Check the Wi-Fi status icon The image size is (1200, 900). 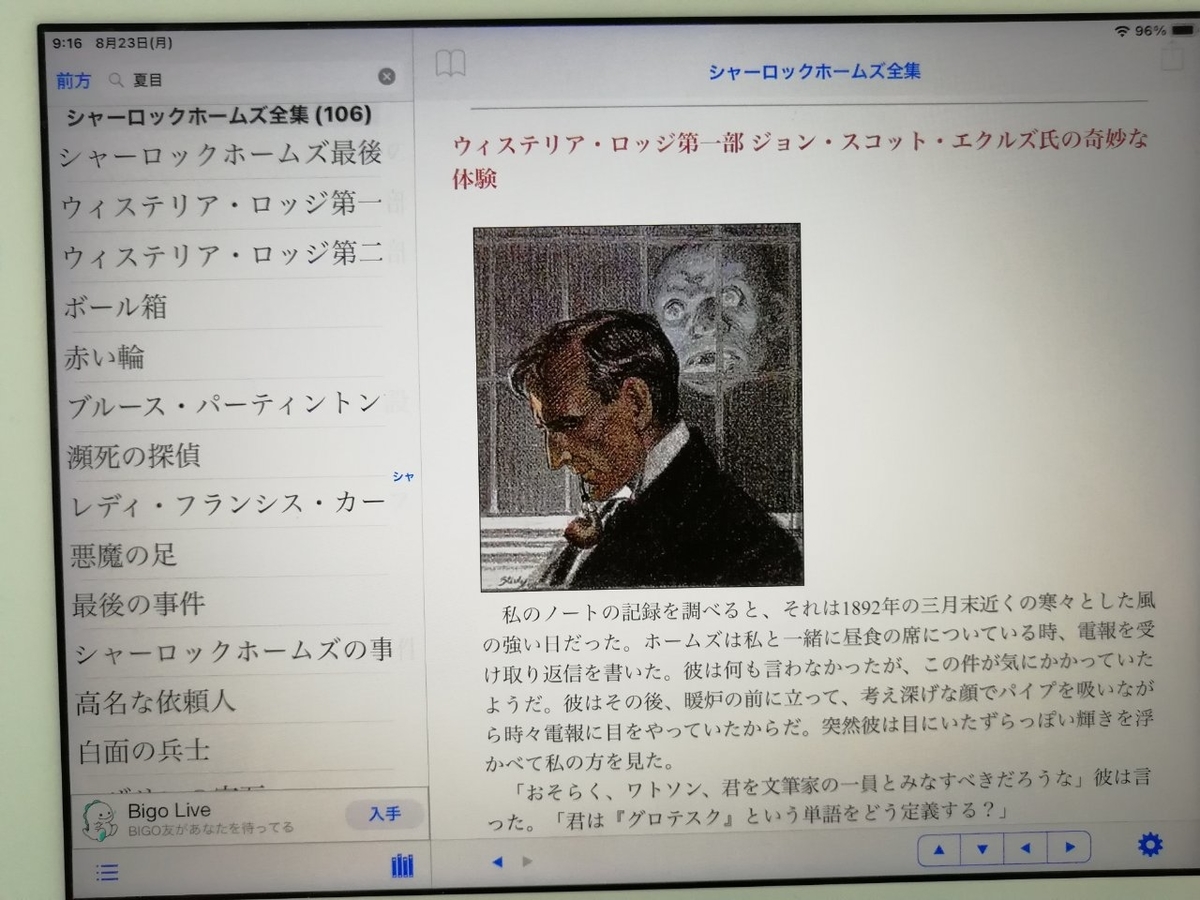point(1122,31)
